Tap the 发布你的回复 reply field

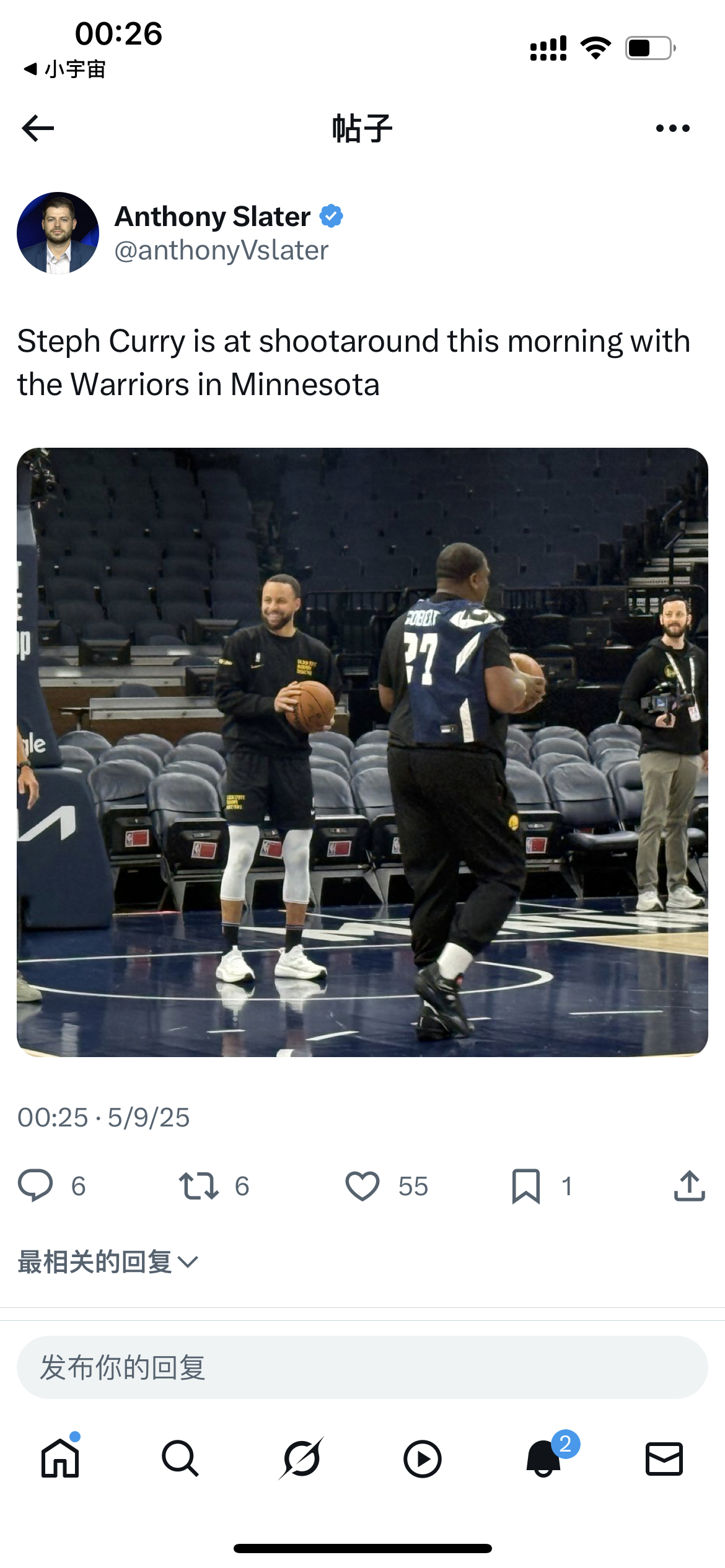tap(362, 1367)
